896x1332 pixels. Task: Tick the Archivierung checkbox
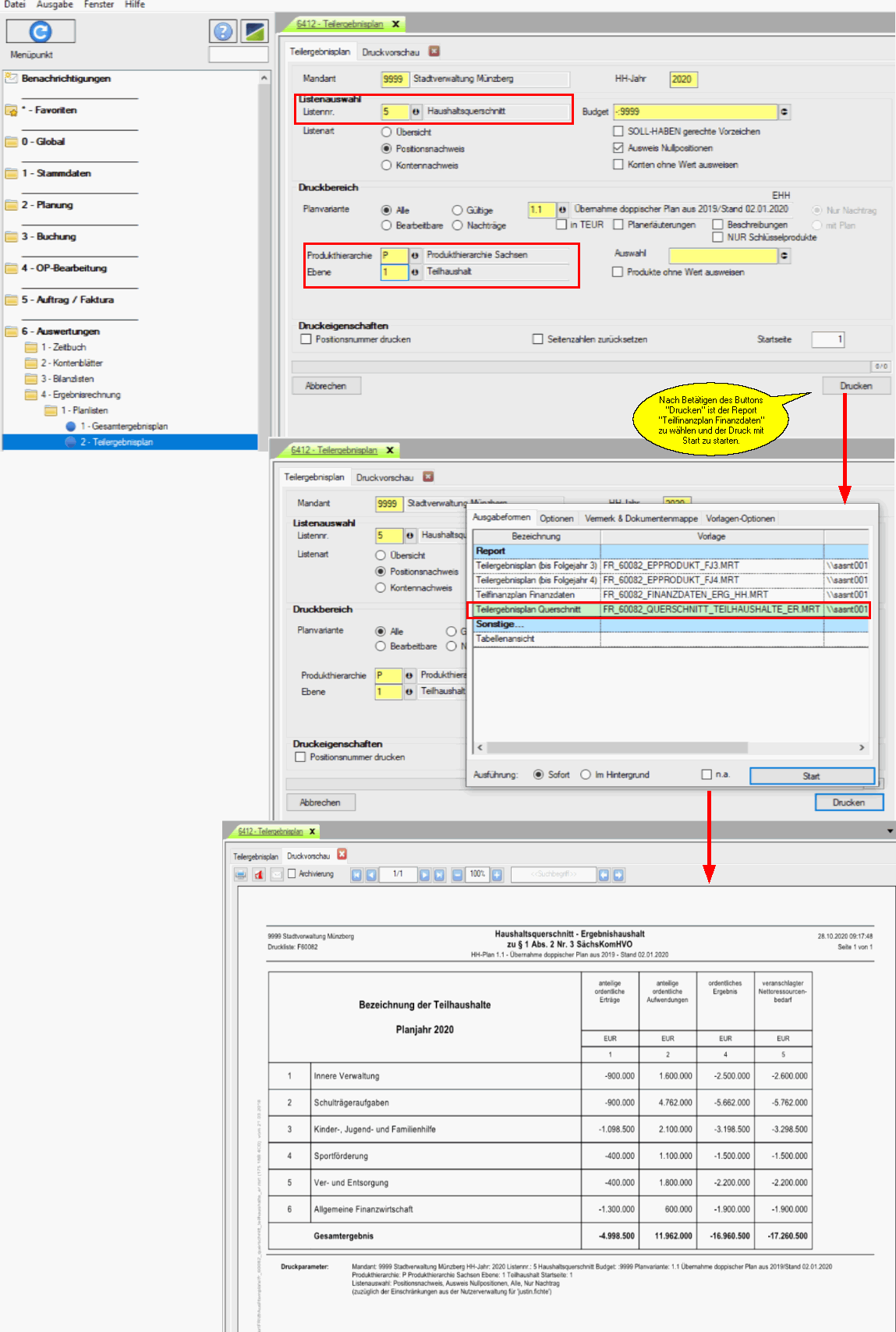pos(292,874)
